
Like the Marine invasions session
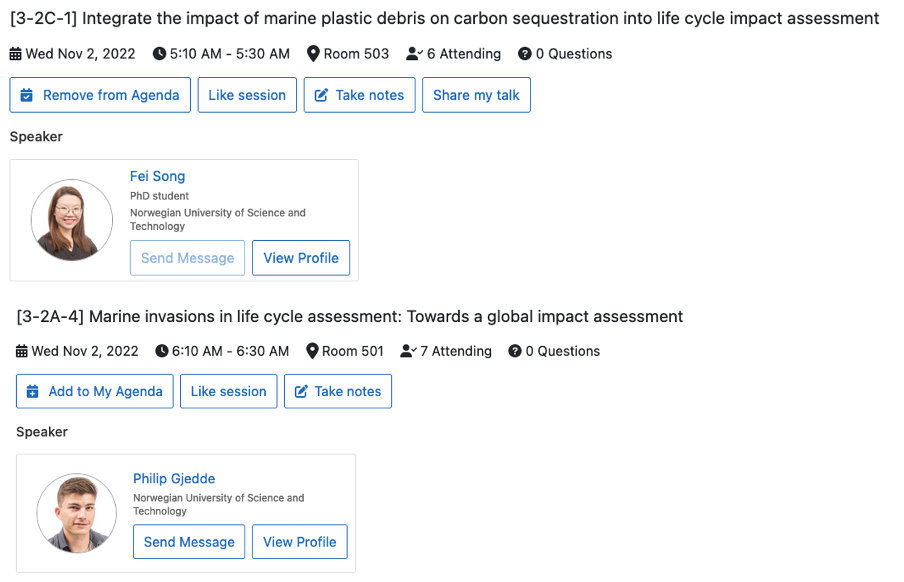(228, 391)
